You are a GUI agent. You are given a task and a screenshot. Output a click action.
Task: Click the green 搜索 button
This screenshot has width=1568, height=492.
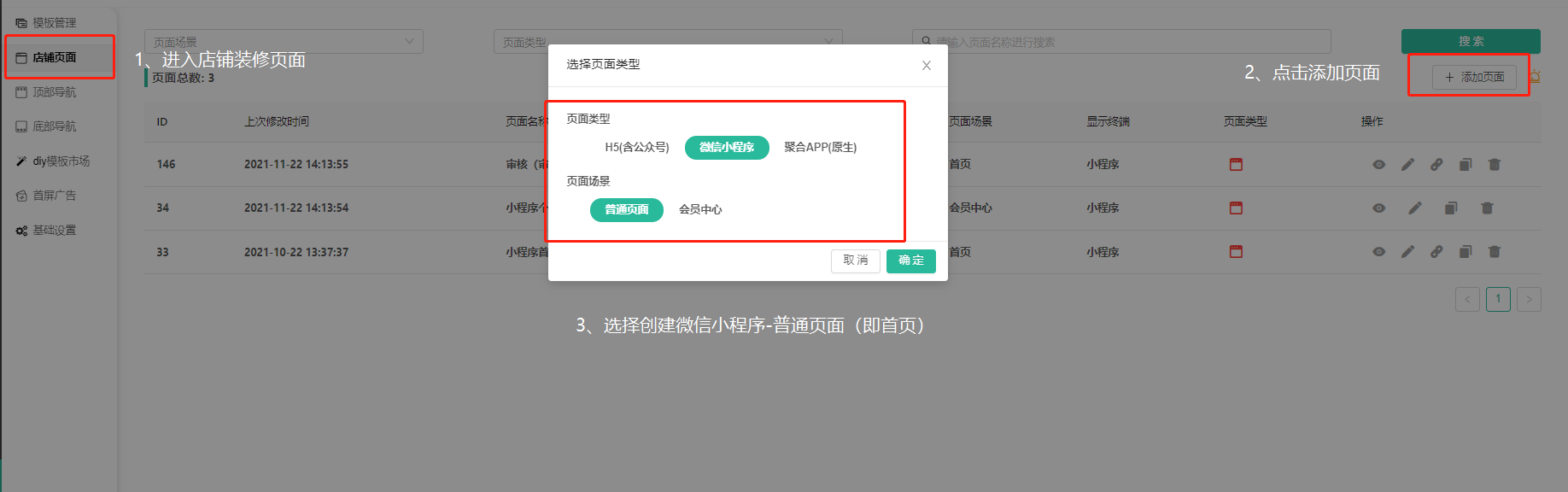[x=1471, y=41]
